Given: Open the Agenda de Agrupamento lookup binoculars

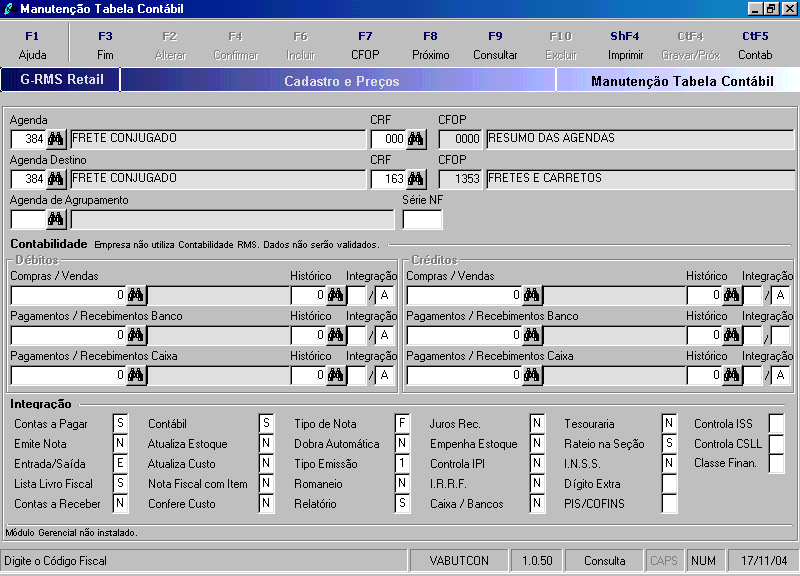Looking at the screenshot, I should point(56,219).
